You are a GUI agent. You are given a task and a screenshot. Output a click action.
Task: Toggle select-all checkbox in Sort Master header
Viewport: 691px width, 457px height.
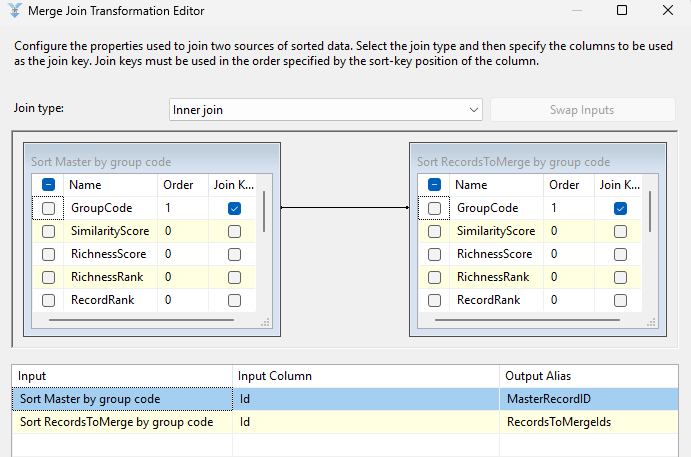click(48, 185)
